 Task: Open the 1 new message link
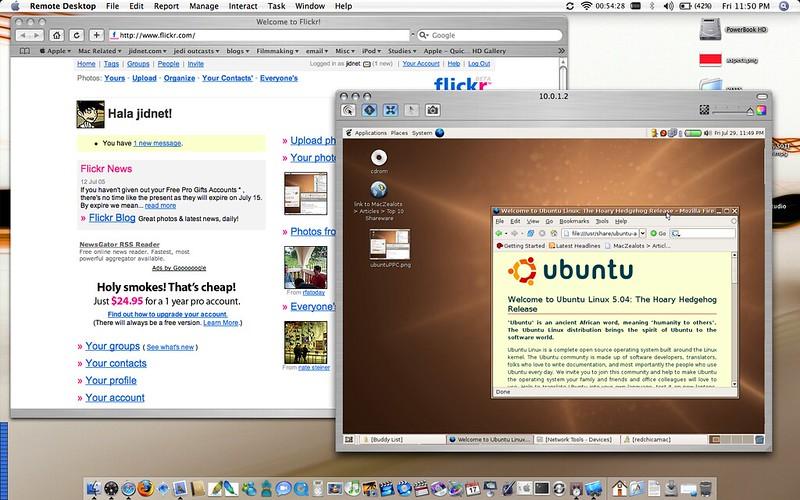157,143
